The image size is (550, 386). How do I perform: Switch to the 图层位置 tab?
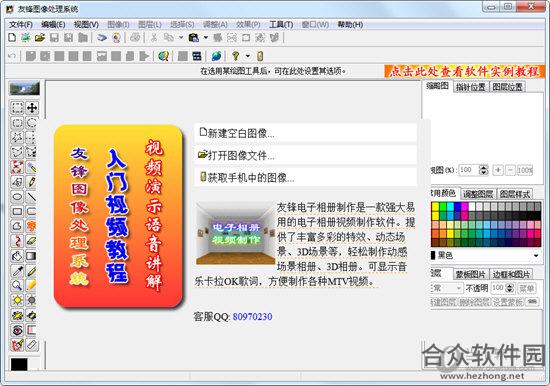[507, 87]
